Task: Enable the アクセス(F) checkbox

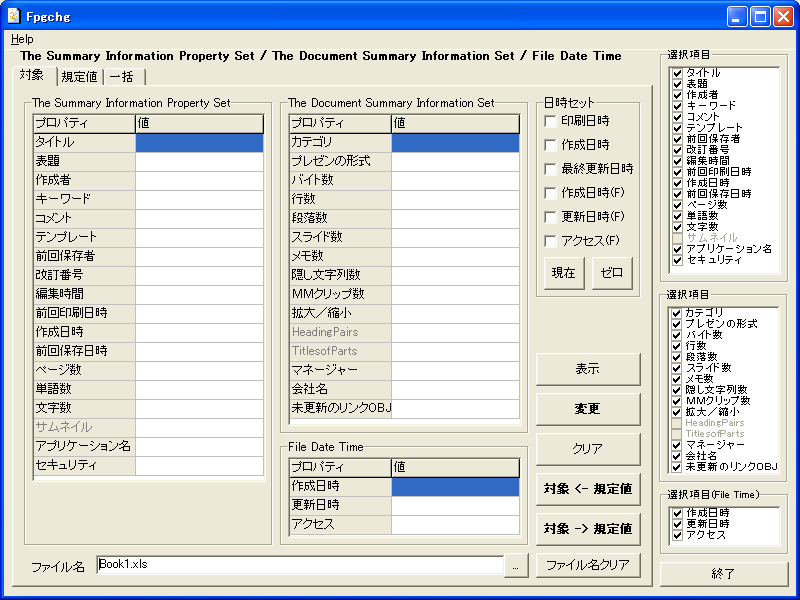Action: [x=550, y=241]
